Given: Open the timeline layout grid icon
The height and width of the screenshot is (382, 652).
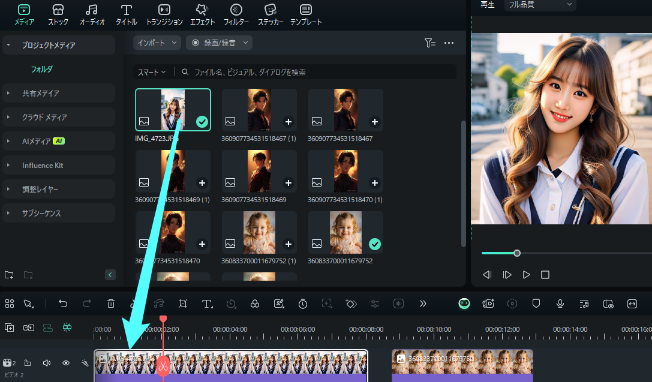Looking at the screenshot, I should (x=10, y=303).
